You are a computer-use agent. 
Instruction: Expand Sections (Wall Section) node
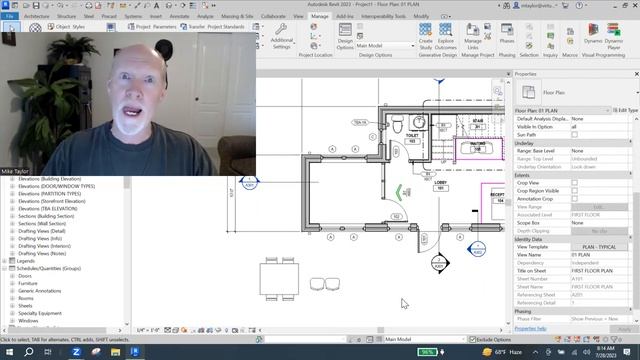click(x=12, y=224)
